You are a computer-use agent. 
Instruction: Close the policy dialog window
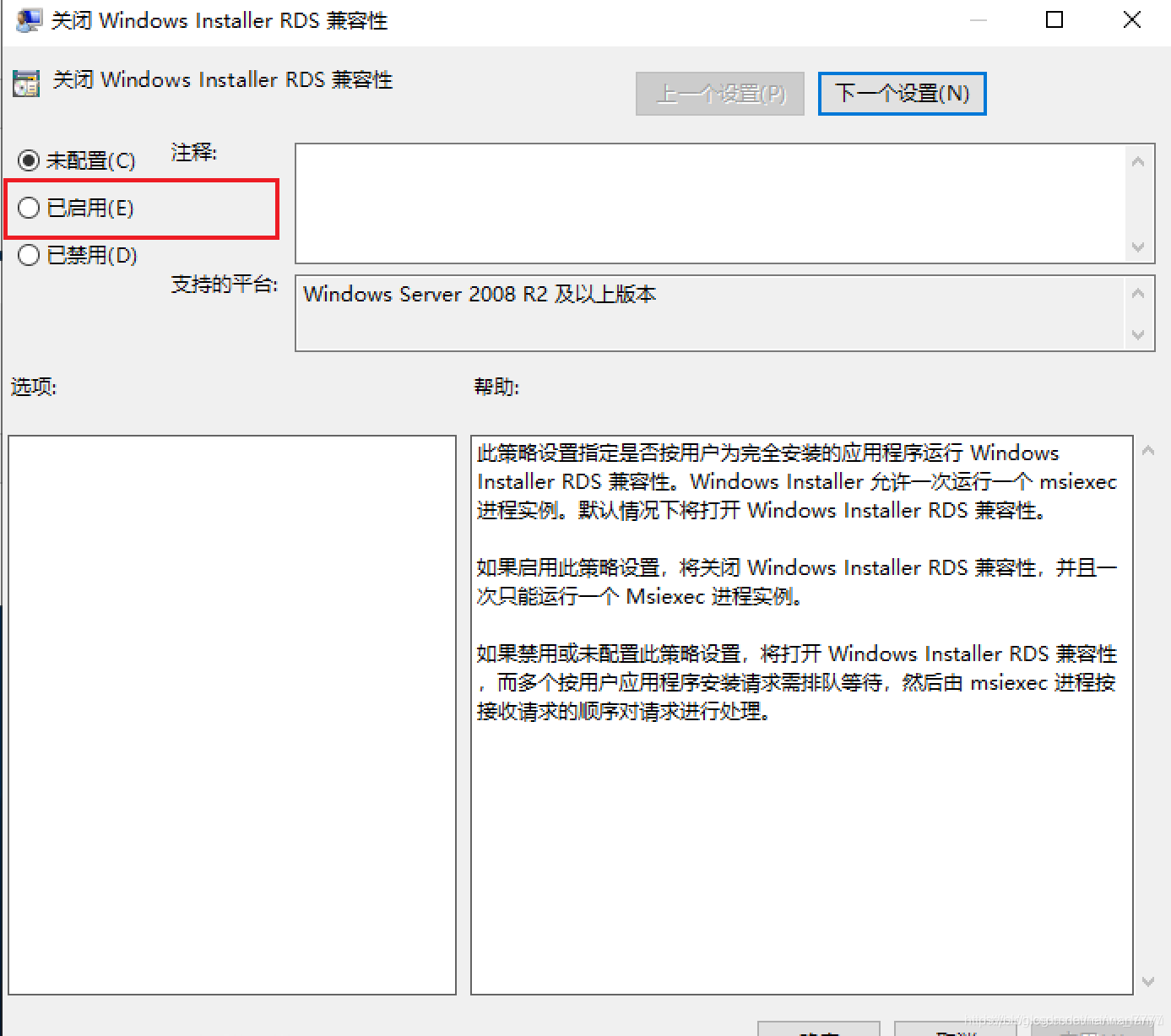click(1132, 19)
